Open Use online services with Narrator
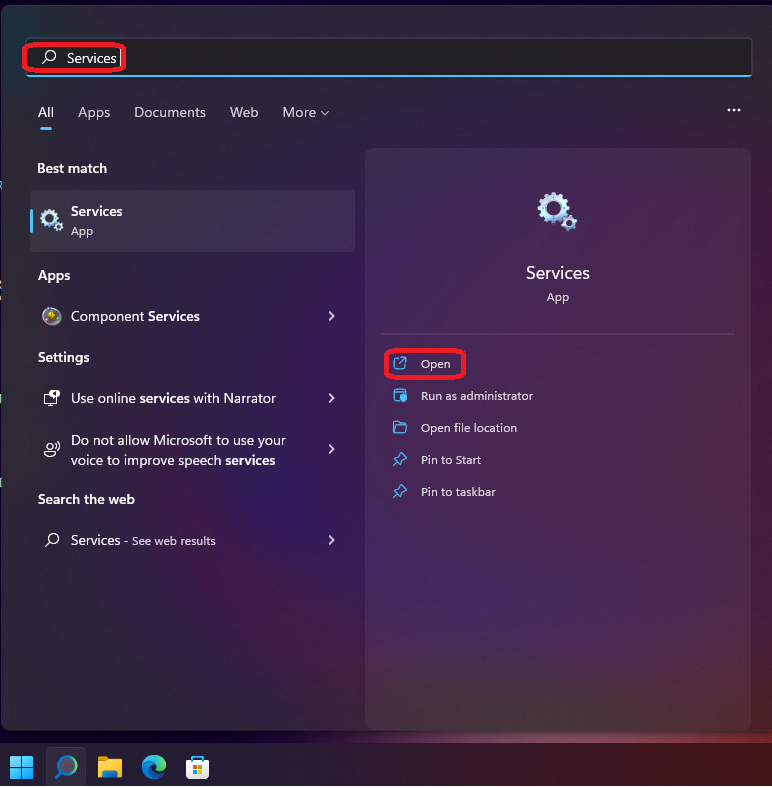Screen dimensions: 772x788 [192, 398]
